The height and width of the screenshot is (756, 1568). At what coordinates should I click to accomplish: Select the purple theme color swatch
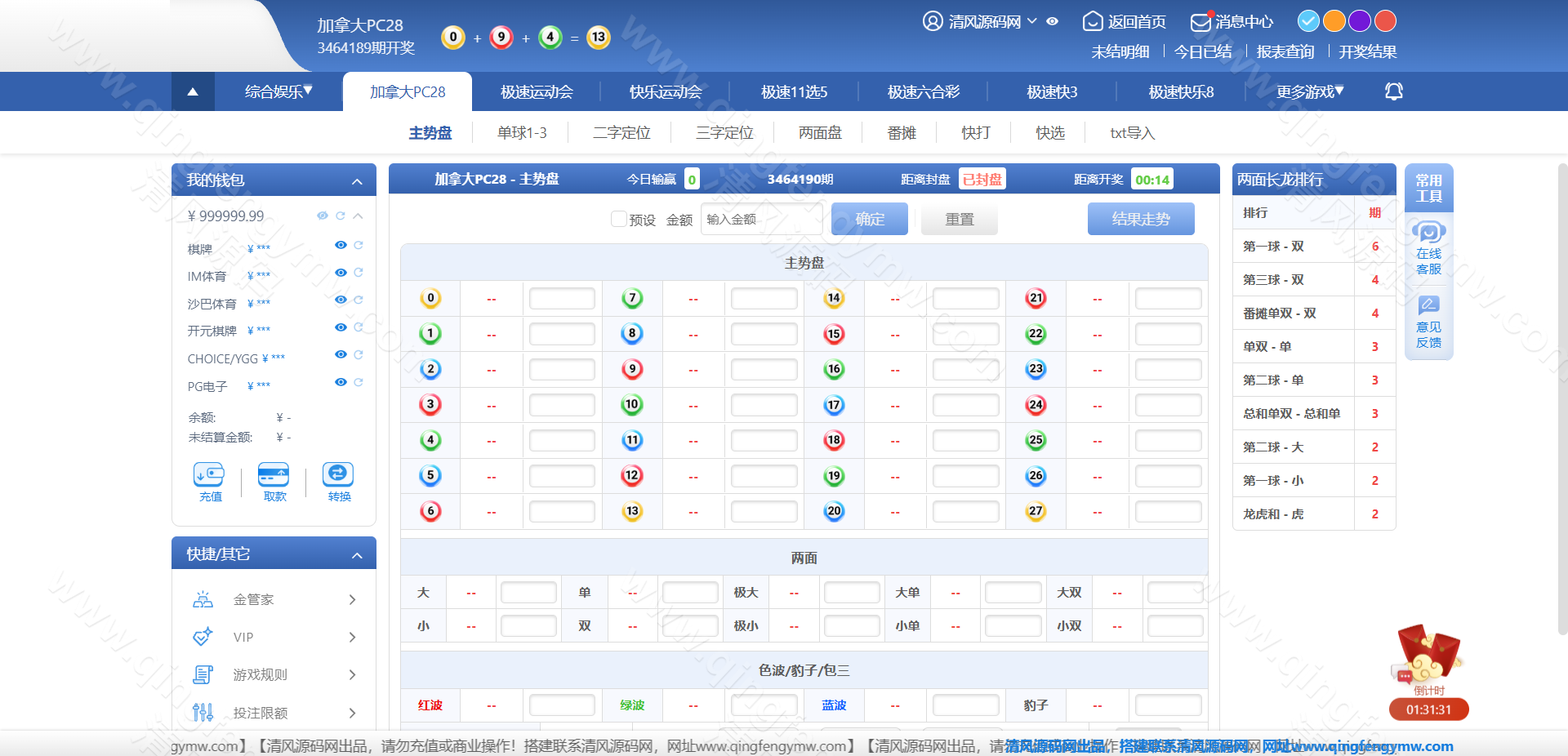[x=1360, y=20]
